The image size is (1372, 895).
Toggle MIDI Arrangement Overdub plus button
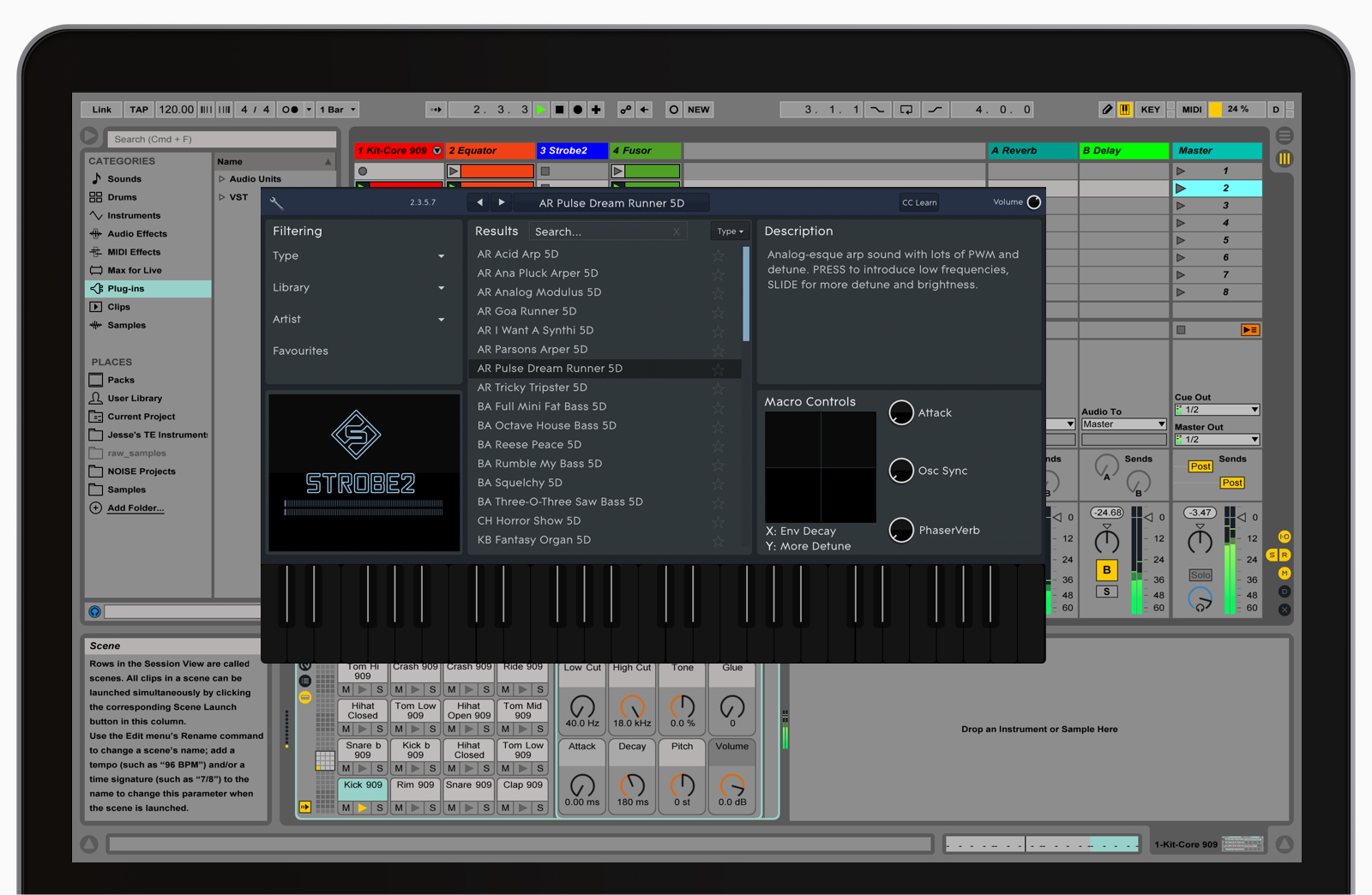[x=596, y=110]
